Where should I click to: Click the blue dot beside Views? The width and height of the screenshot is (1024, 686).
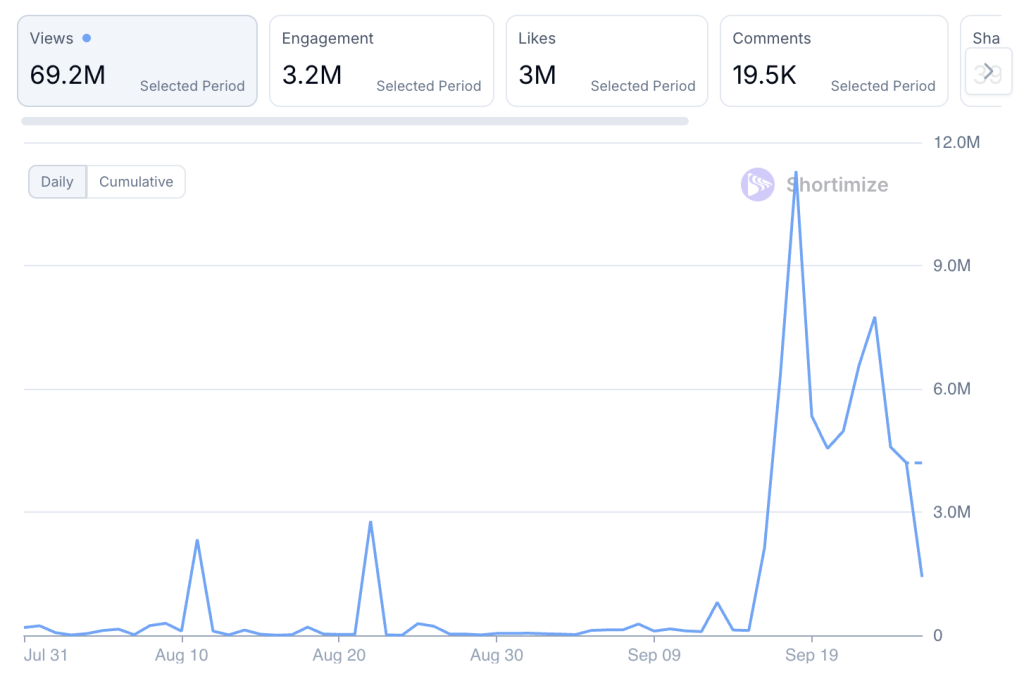click(87, 38)
